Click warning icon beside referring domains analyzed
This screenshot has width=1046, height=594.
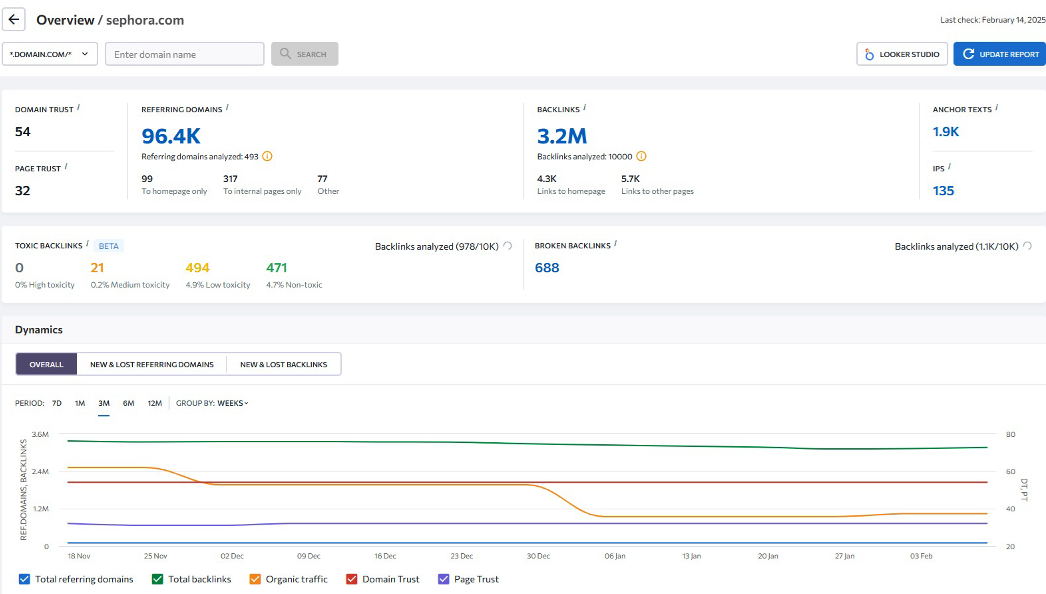[268, 156]
